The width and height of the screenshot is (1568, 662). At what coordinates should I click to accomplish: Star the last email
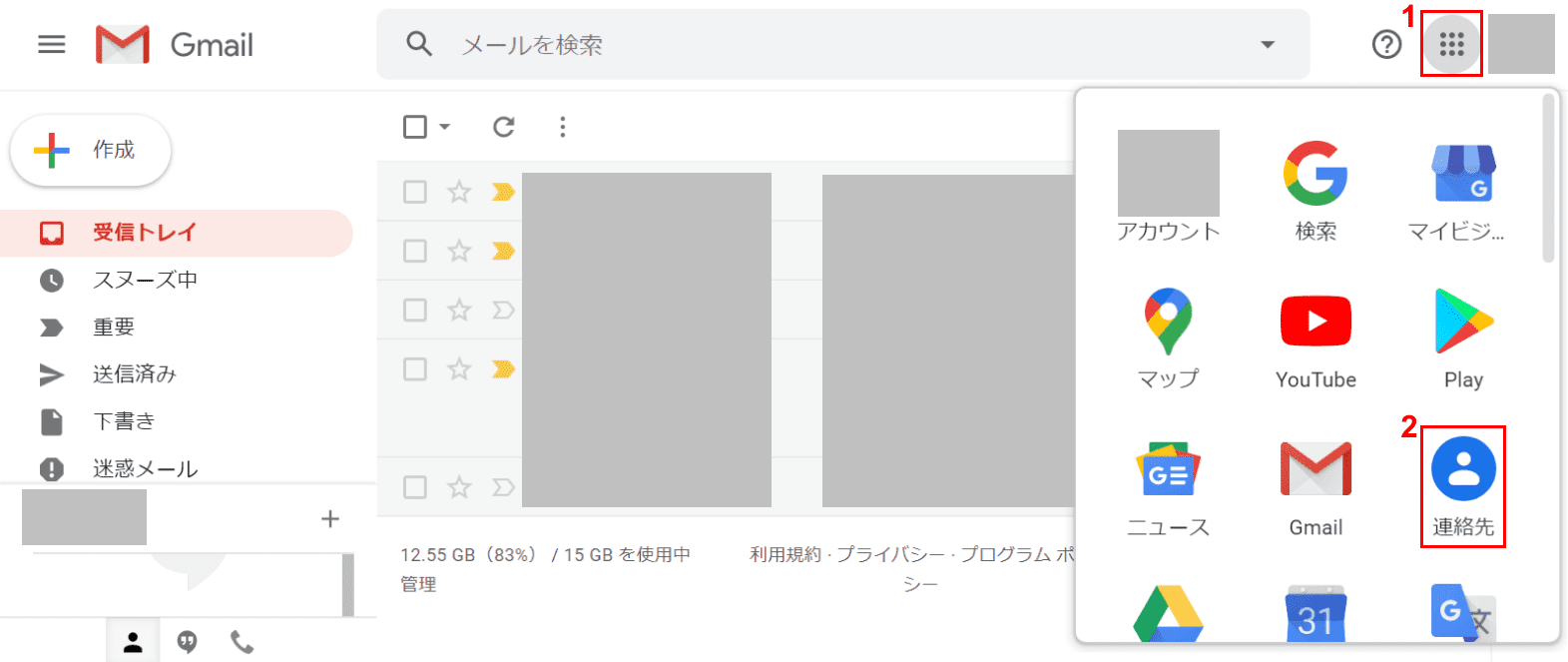click(459, 487)
